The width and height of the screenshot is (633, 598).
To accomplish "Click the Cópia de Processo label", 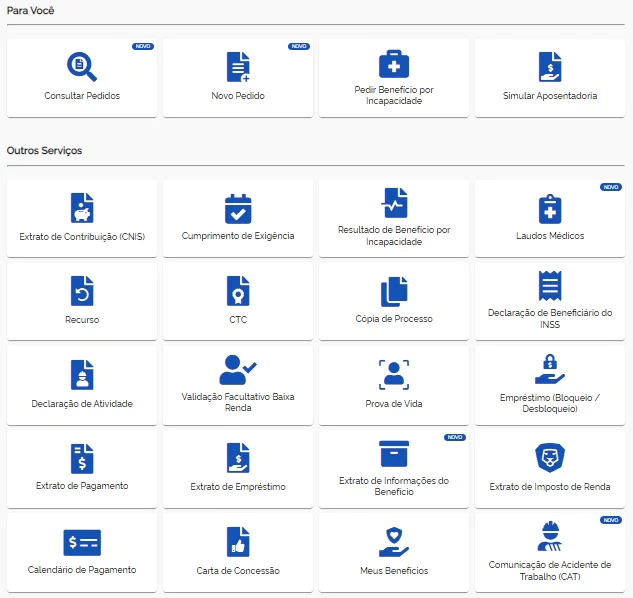I will coord(394,319).
